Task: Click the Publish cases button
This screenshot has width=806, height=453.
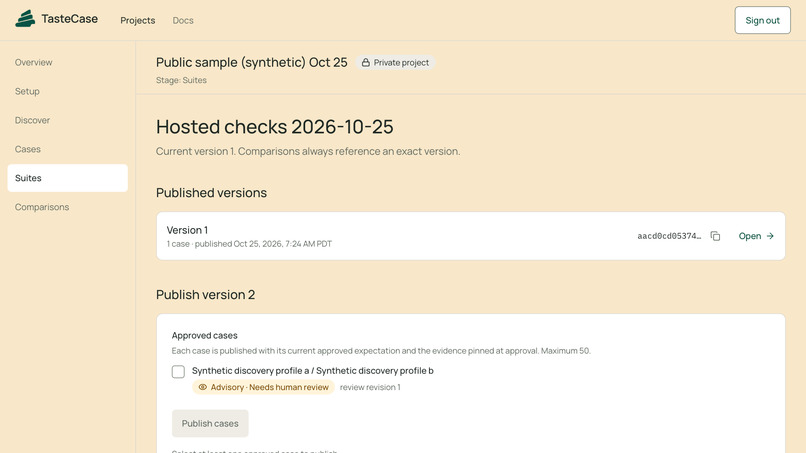Action: coord(210,423)
